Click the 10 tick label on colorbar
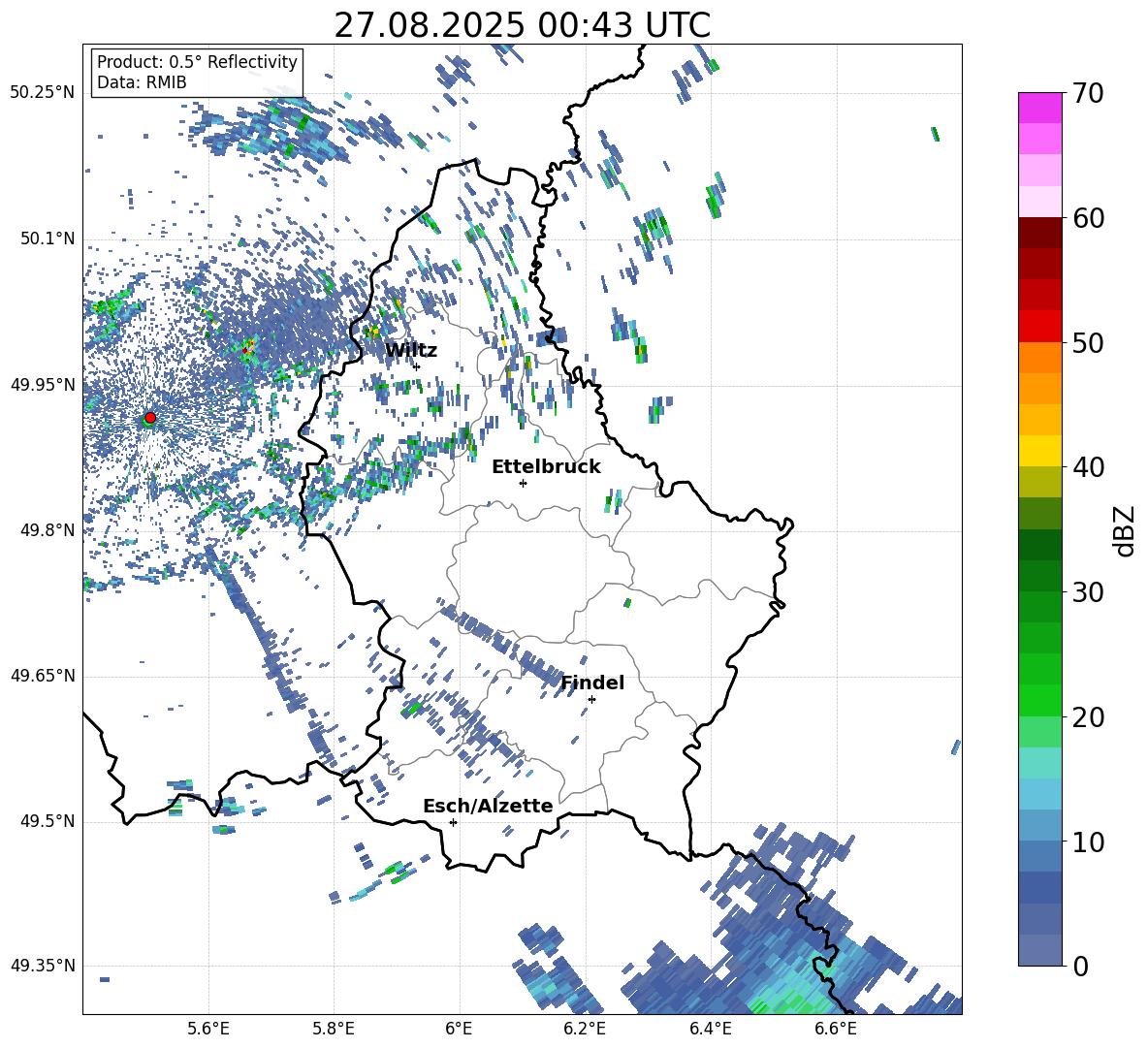 pyautogui.click(x=1087, y=842)
